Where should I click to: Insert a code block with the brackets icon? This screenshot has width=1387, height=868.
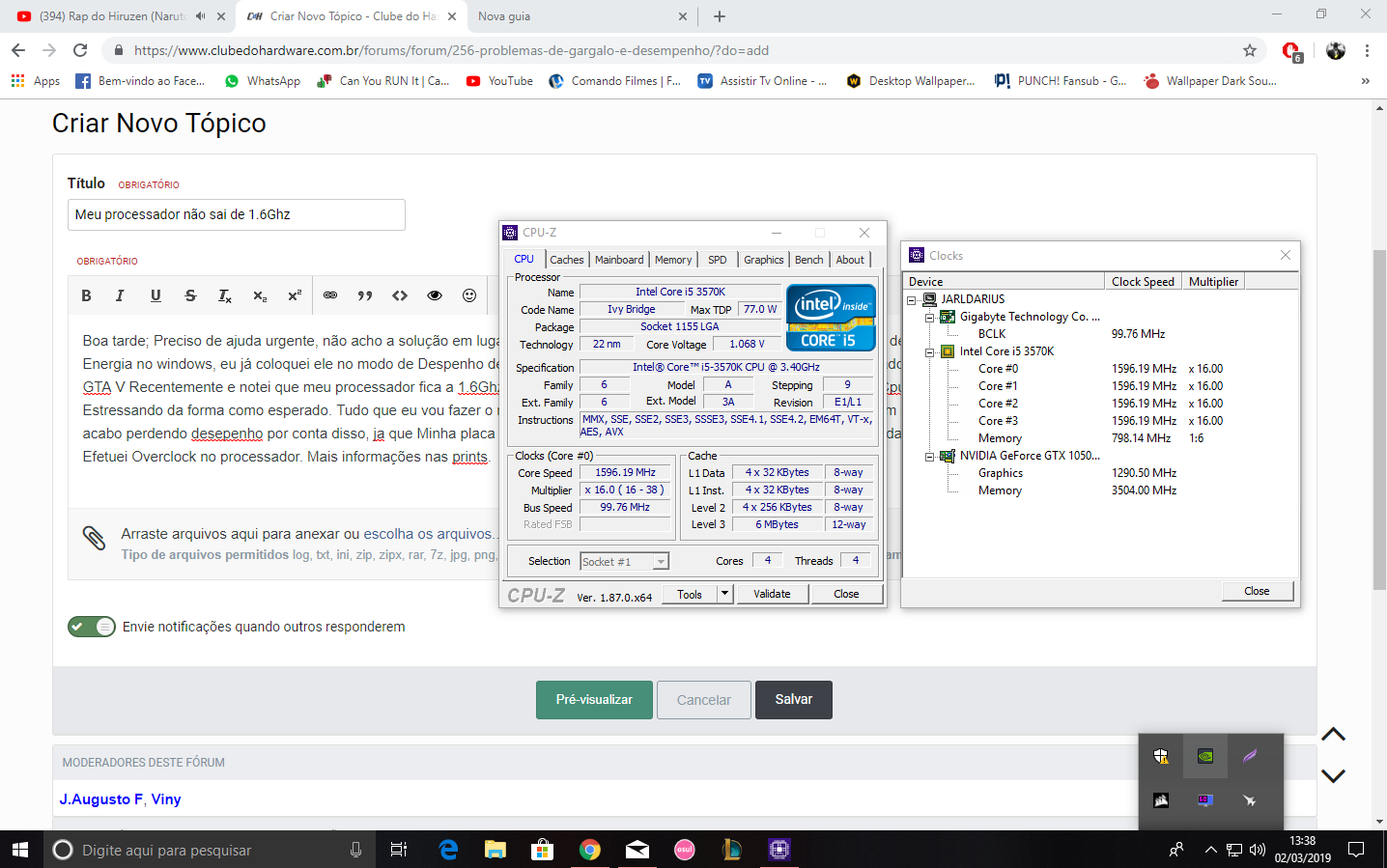(x=400, y=295)
